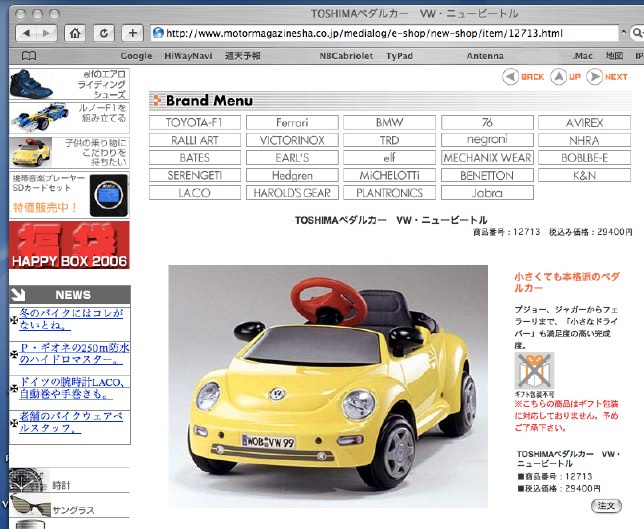The width and height of the screenshot is (644, 529).
Task: Click the NEWS header arrow icon
Action: [x=18, y=294]
